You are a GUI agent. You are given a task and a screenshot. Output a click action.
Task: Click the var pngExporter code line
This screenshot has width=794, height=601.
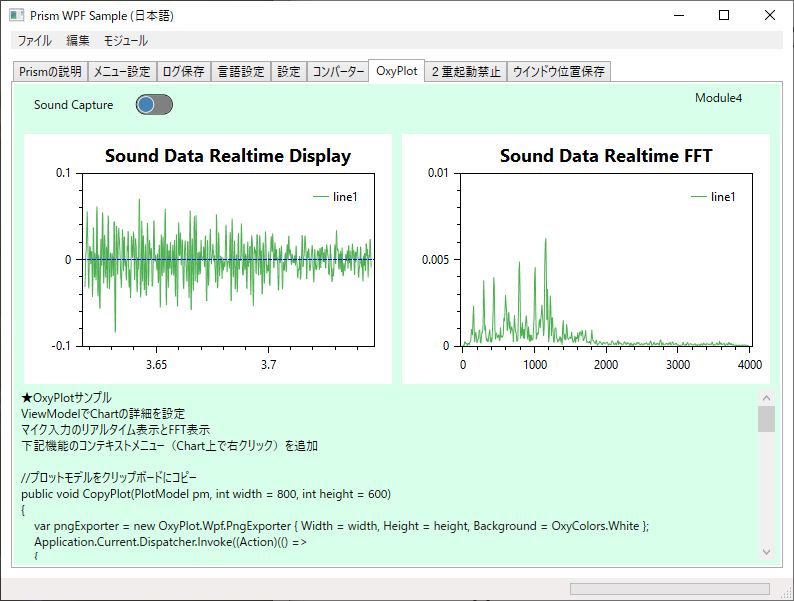pyautogui.click(x=342, y=526)
